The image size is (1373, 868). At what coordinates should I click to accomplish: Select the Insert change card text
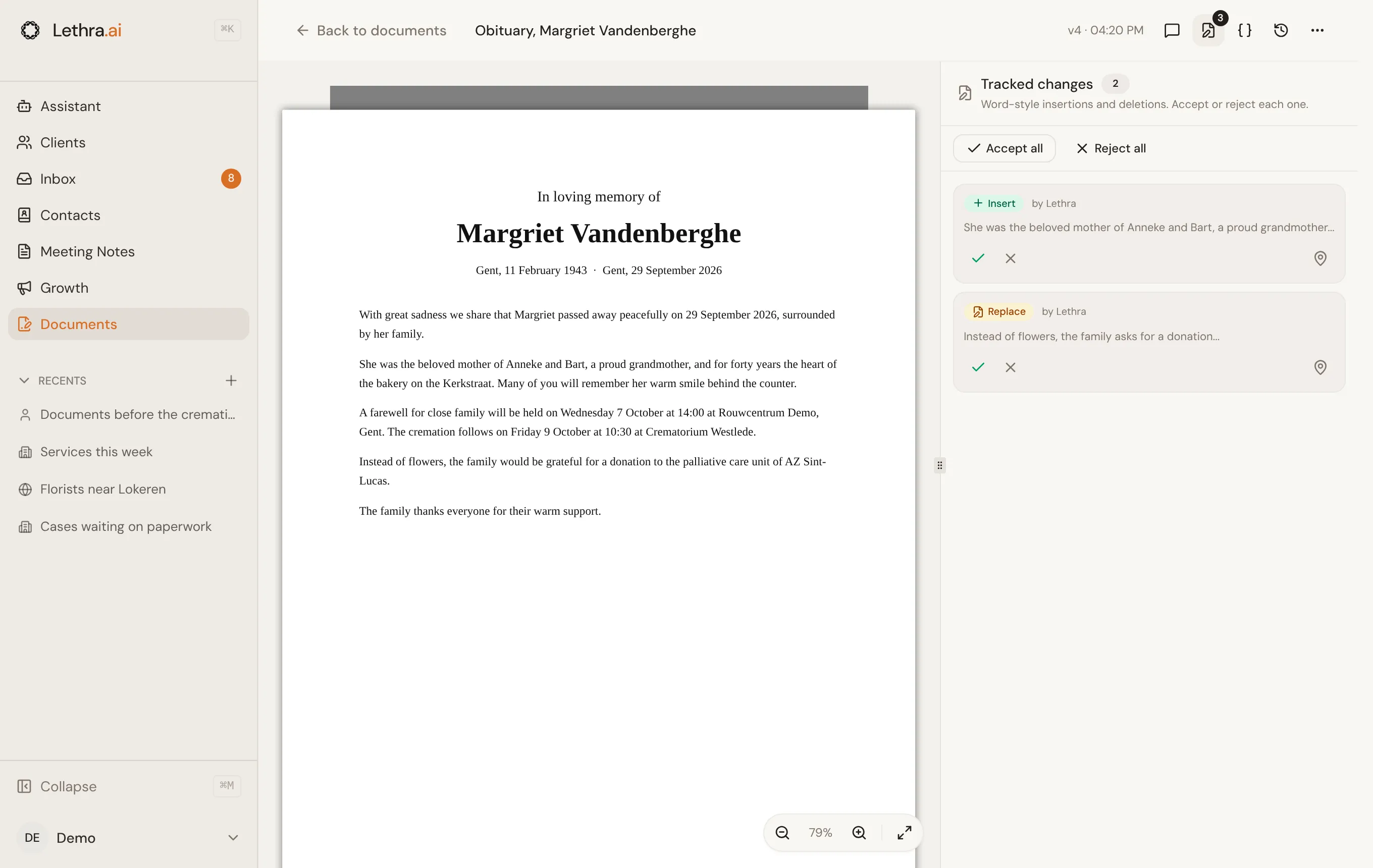[1148, 228]
